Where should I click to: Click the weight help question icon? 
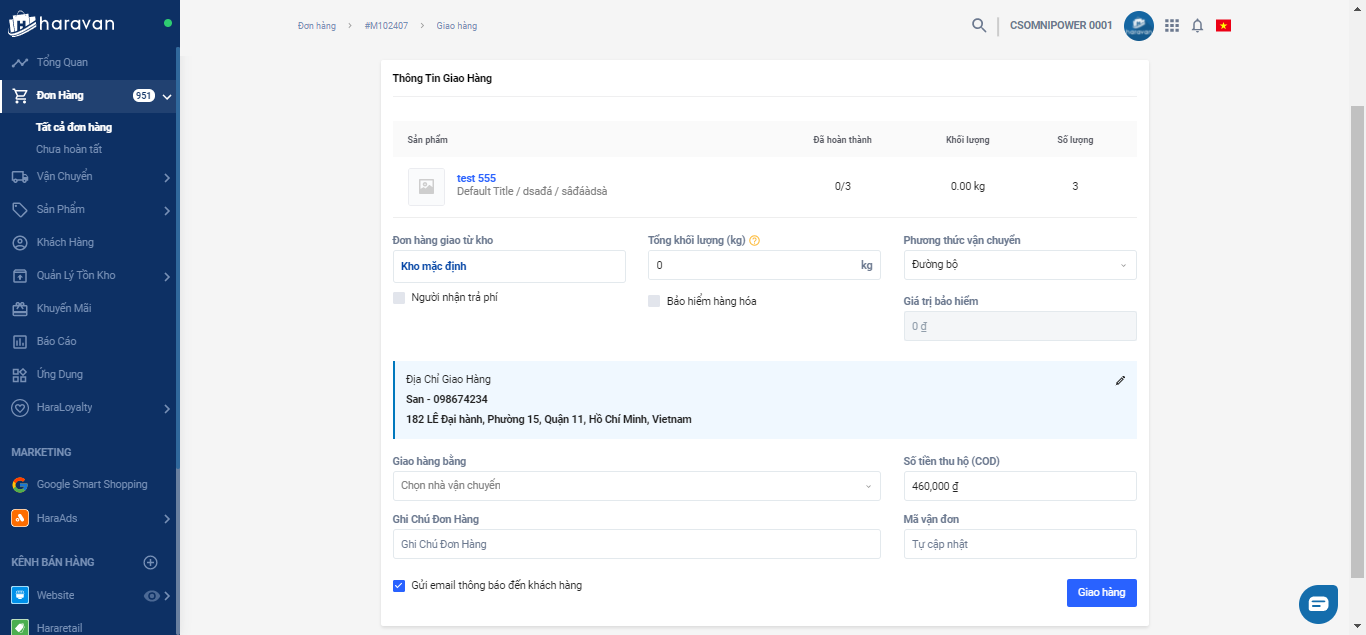click(755, 241)
